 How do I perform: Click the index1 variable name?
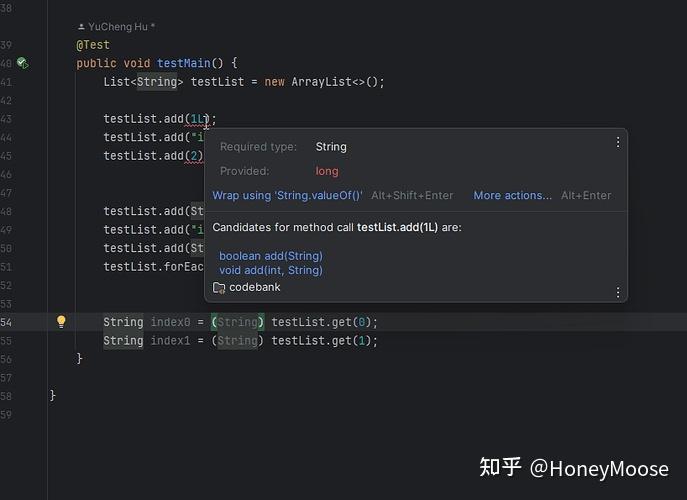coord(170,341)
